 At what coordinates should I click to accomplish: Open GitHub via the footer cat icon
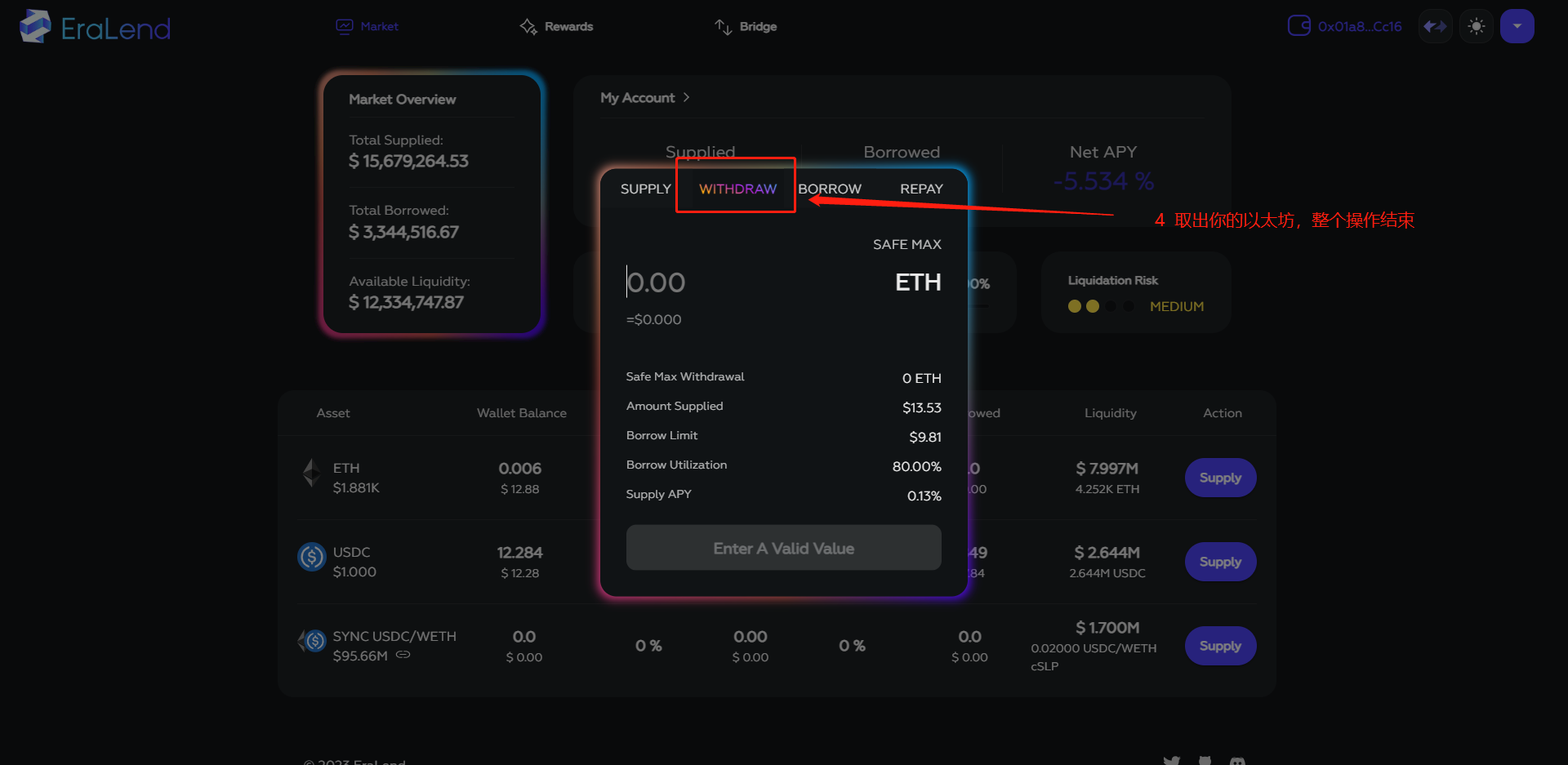click(1205, 762)
